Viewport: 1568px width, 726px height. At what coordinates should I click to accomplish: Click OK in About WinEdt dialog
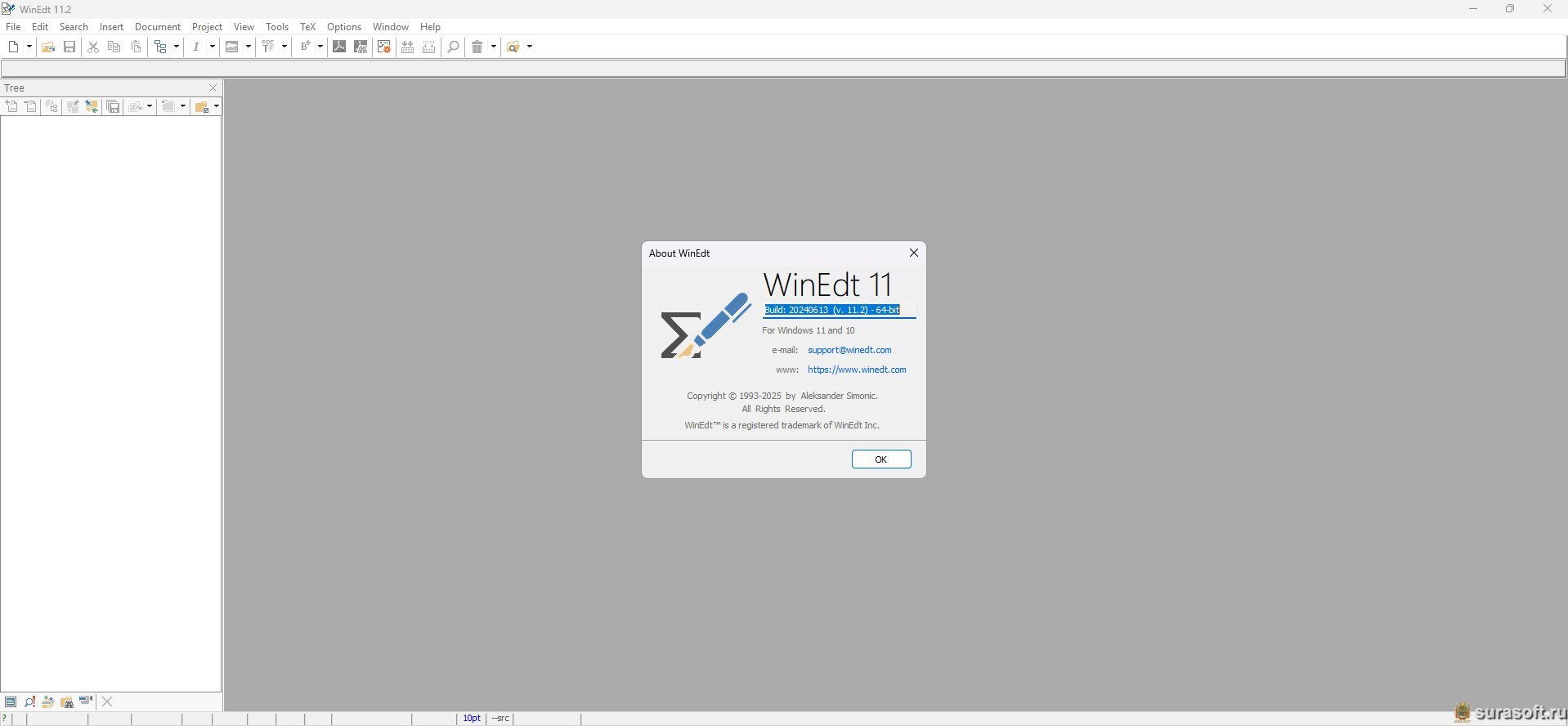881,459
